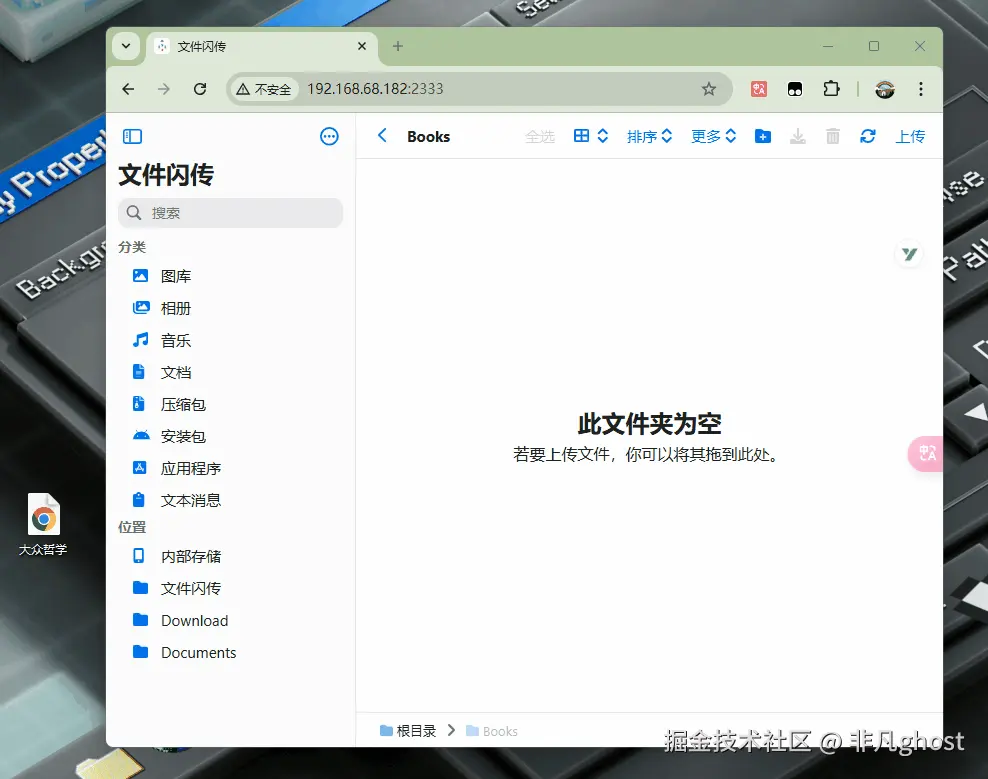
Task: Reload the browser page
Action: click(200, 89)
